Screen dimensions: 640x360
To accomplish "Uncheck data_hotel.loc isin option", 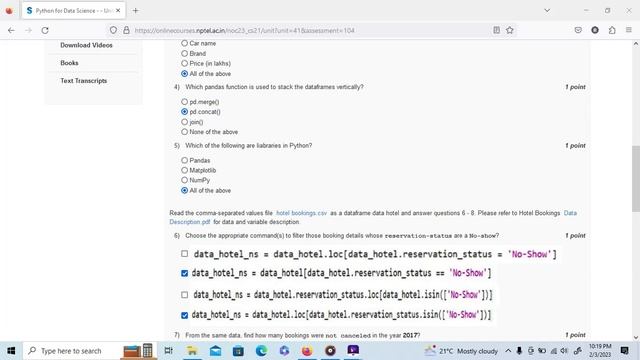I will [184, 315].
